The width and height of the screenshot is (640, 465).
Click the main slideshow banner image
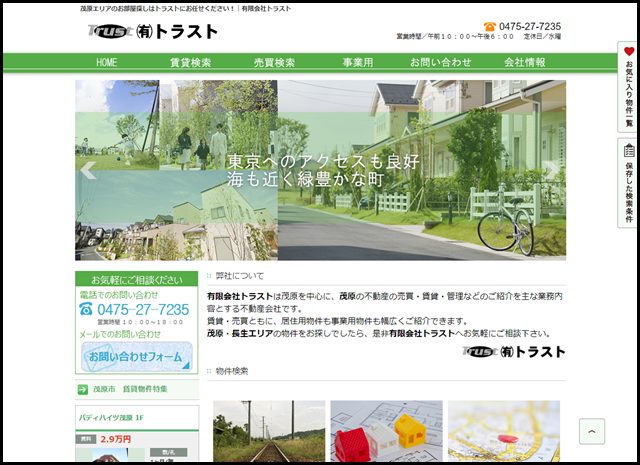coord(320,170)
